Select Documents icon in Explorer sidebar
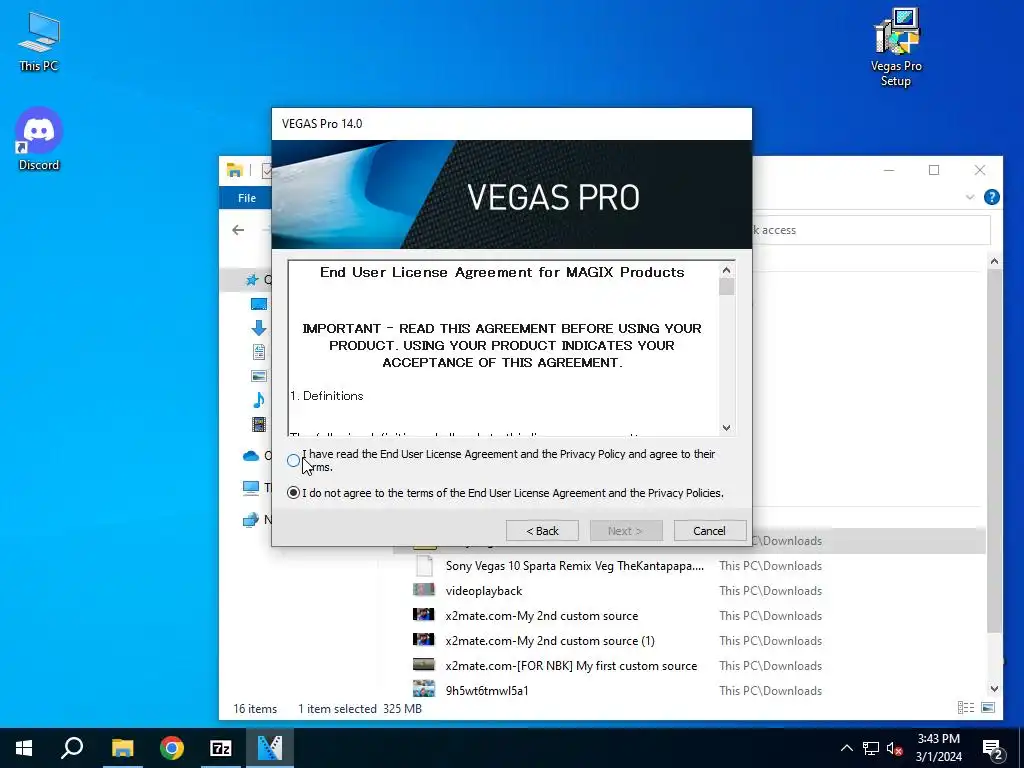 pos(259,352)
